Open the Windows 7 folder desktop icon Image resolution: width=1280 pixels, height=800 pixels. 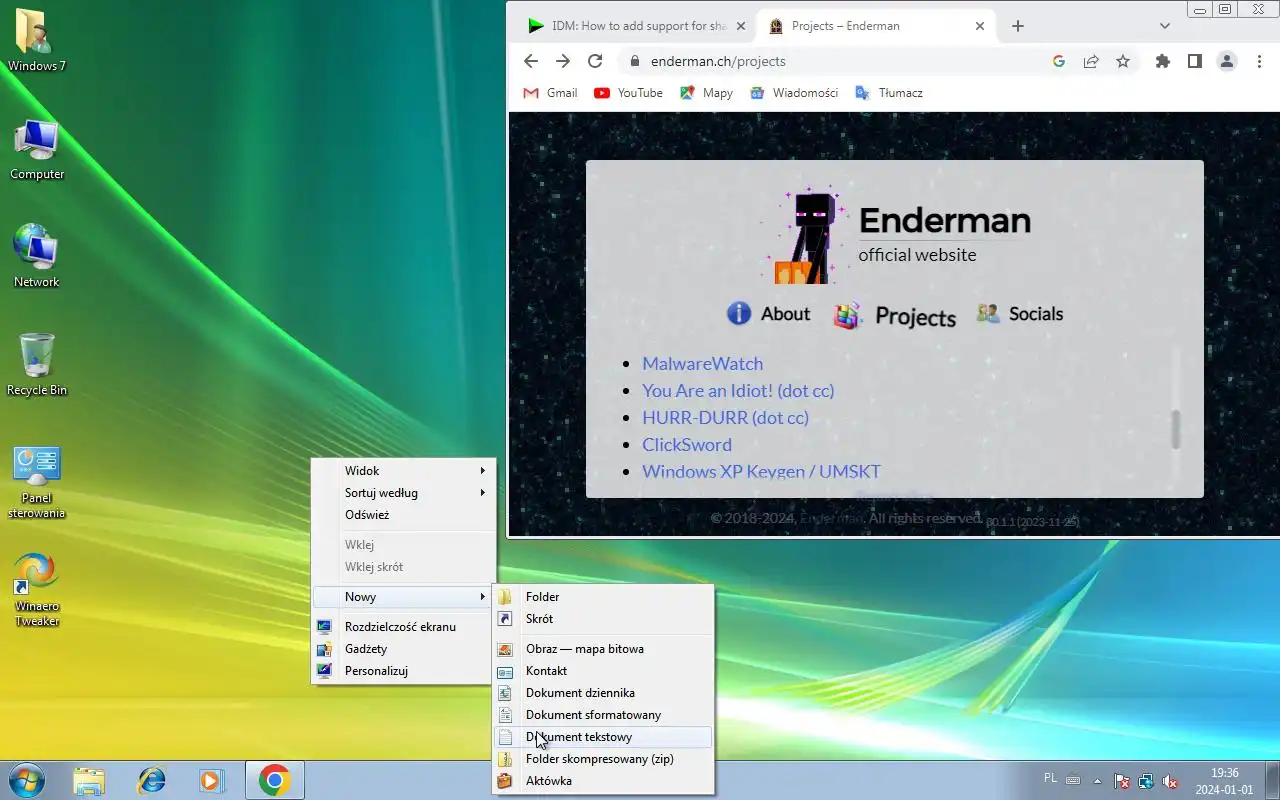[x=36, y=41]
